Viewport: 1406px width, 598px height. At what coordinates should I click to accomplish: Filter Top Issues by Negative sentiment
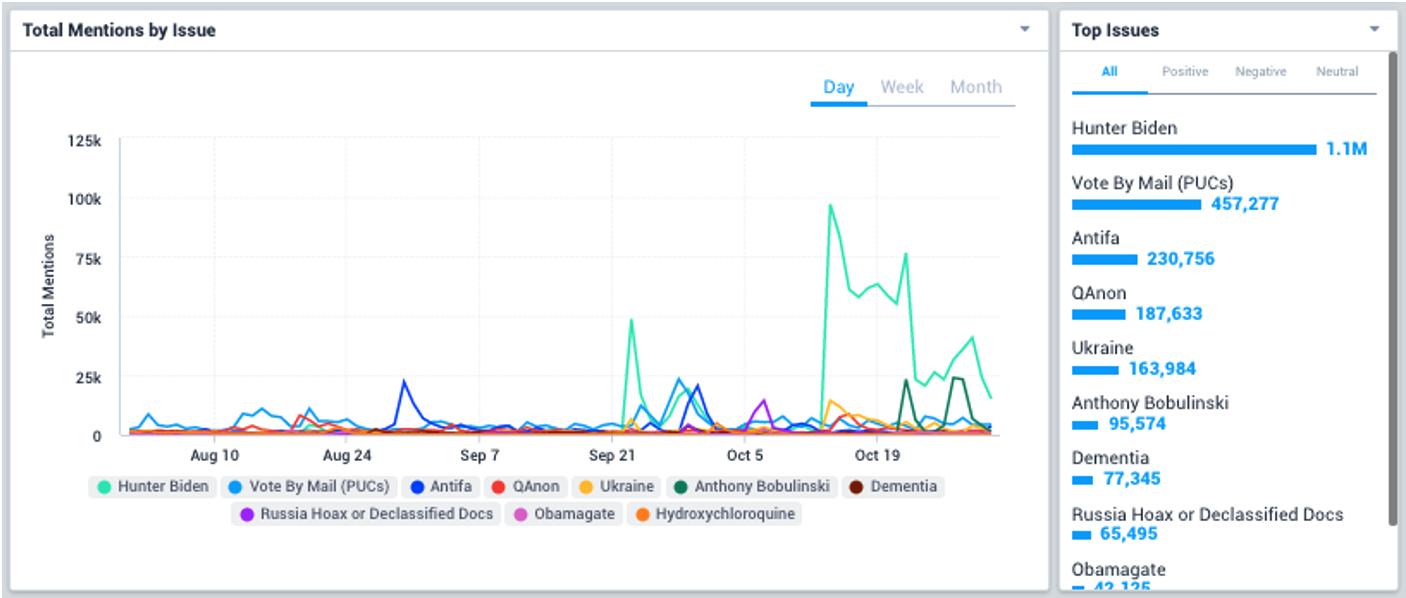[x=1260, y=72]
